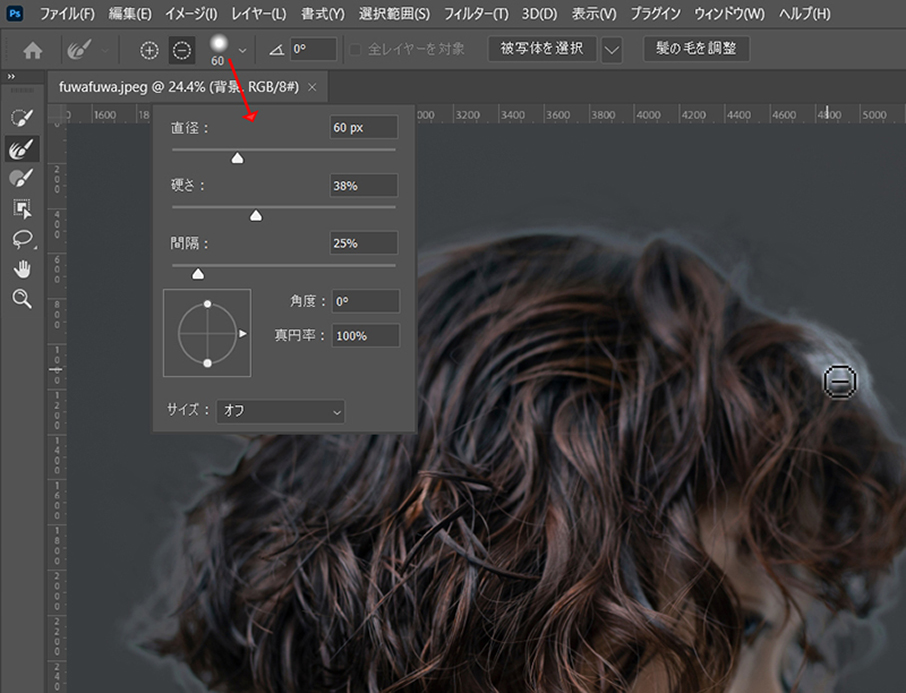The image size is (906, 693).
Task: Click the 角度 0° input field
Action: click(365, 301)
